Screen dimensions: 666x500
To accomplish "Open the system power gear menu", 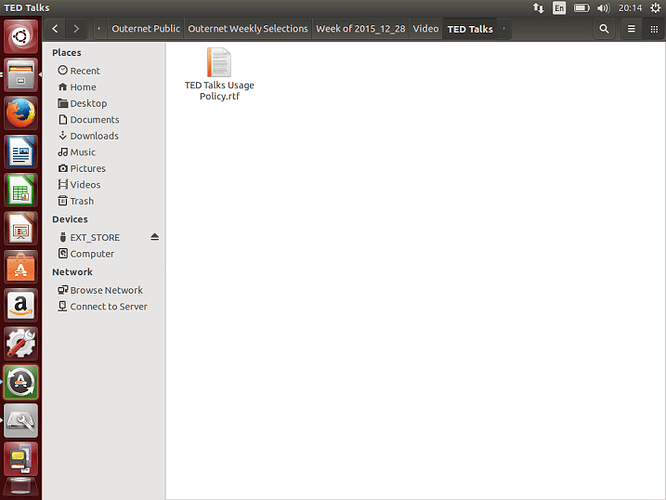I will click(x=655, y=8).
